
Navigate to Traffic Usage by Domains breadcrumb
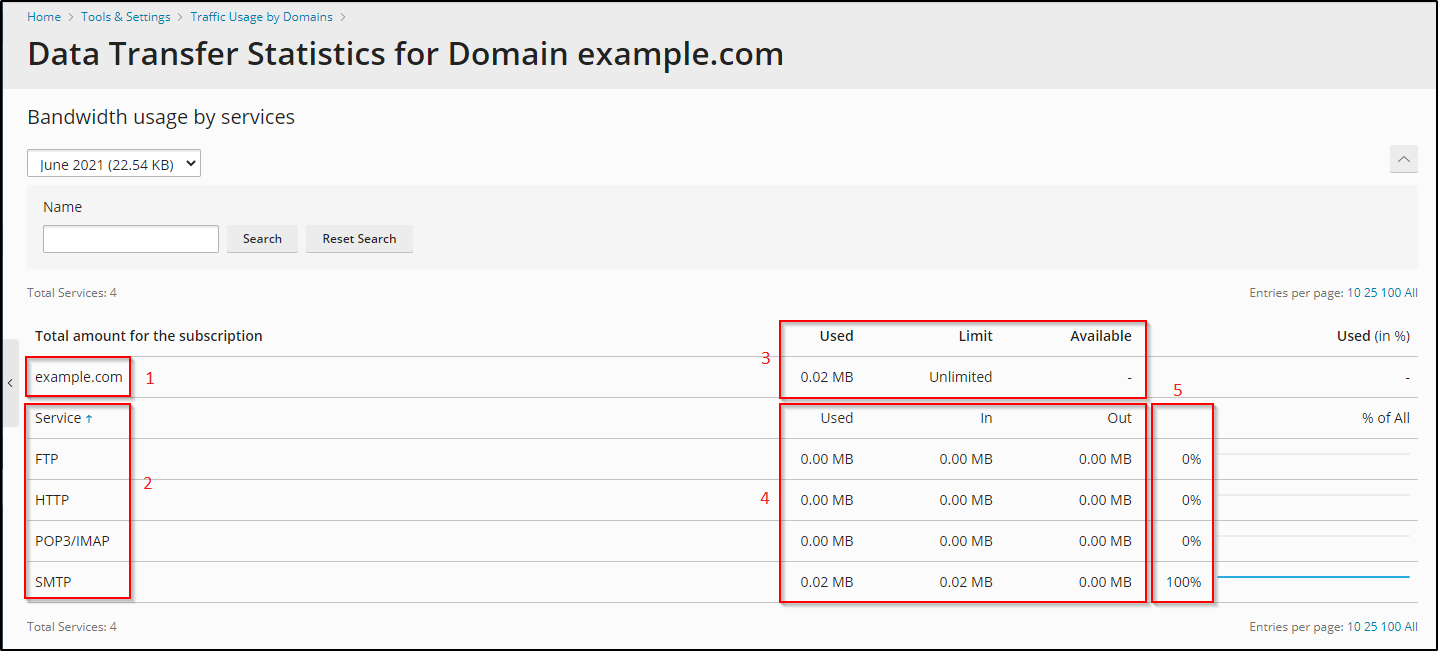261,17
